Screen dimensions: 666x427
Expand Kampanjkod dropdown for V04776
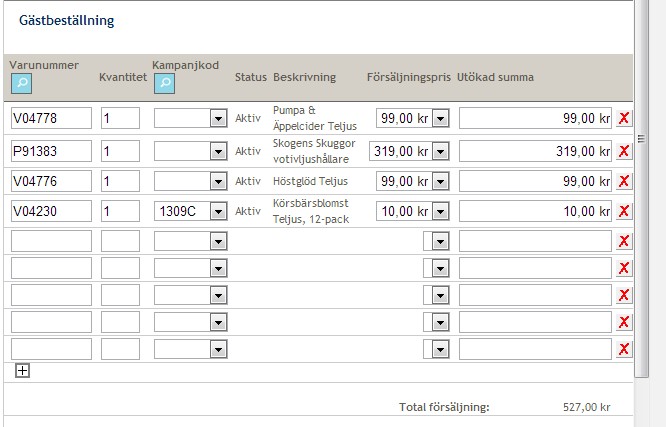pyautogui.click(x=218, y=181)
